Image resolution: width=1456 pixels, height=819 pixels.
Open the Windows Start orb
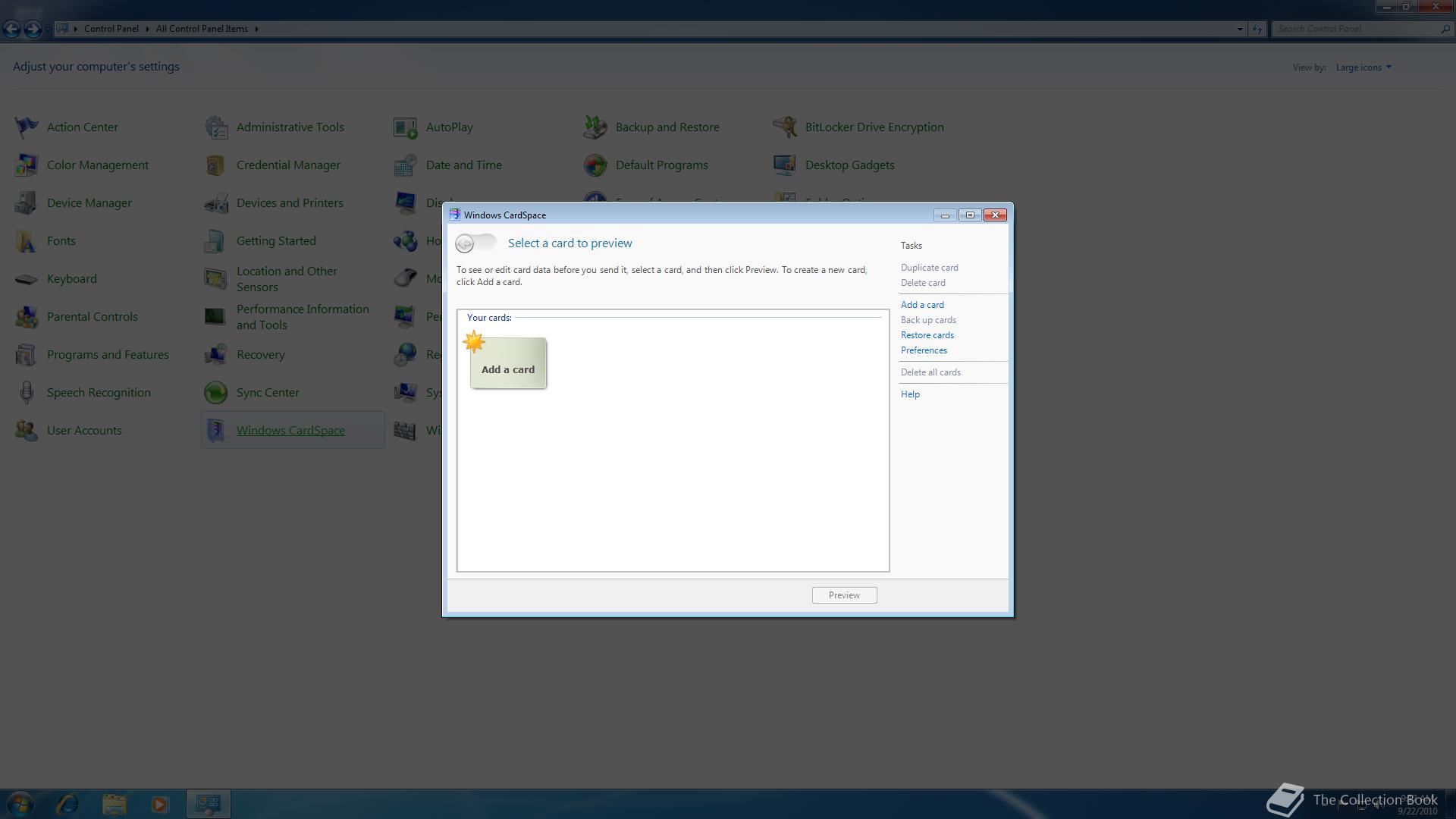click(20, 804)
